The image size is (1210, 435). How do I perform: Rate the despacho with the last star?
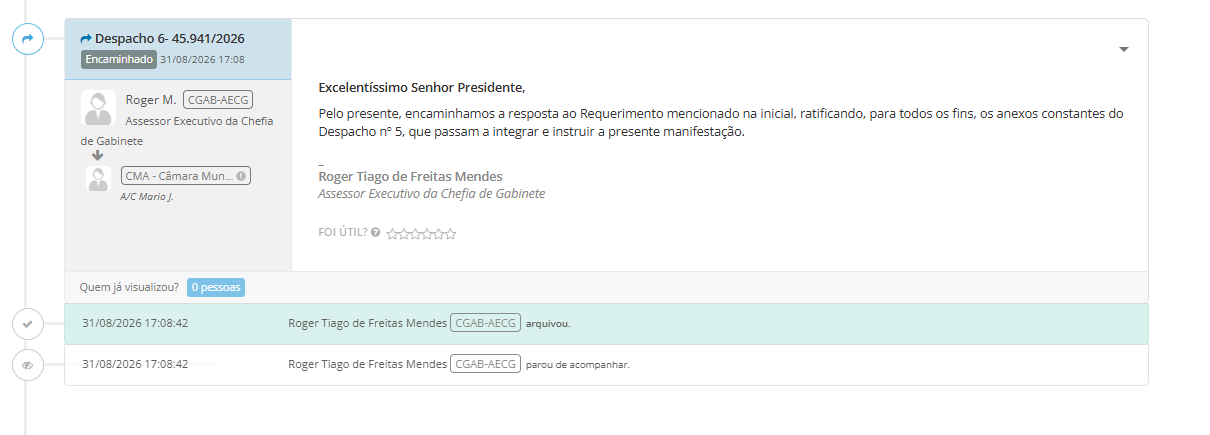451,234
